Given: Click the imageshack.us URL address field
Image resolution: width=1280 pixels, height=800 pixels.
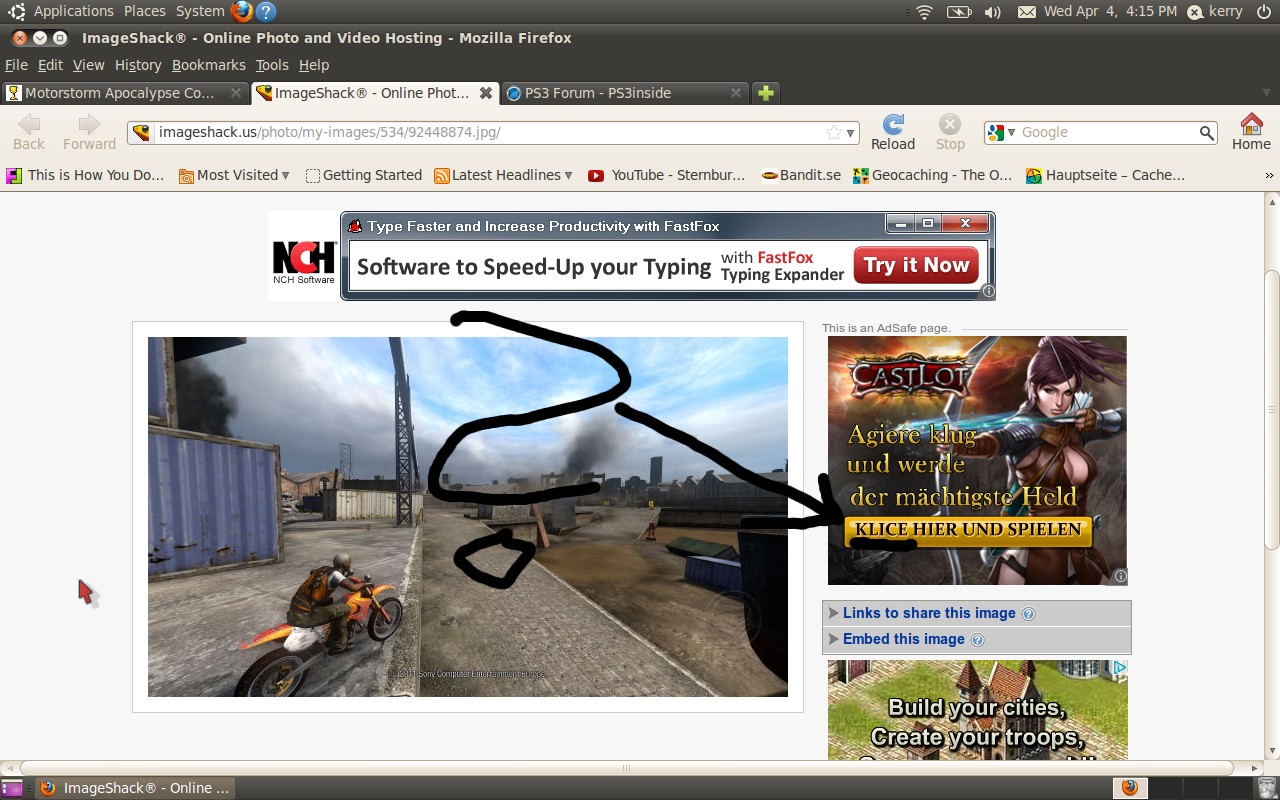Looking at the screenshot, I should (x=480, y=133).
